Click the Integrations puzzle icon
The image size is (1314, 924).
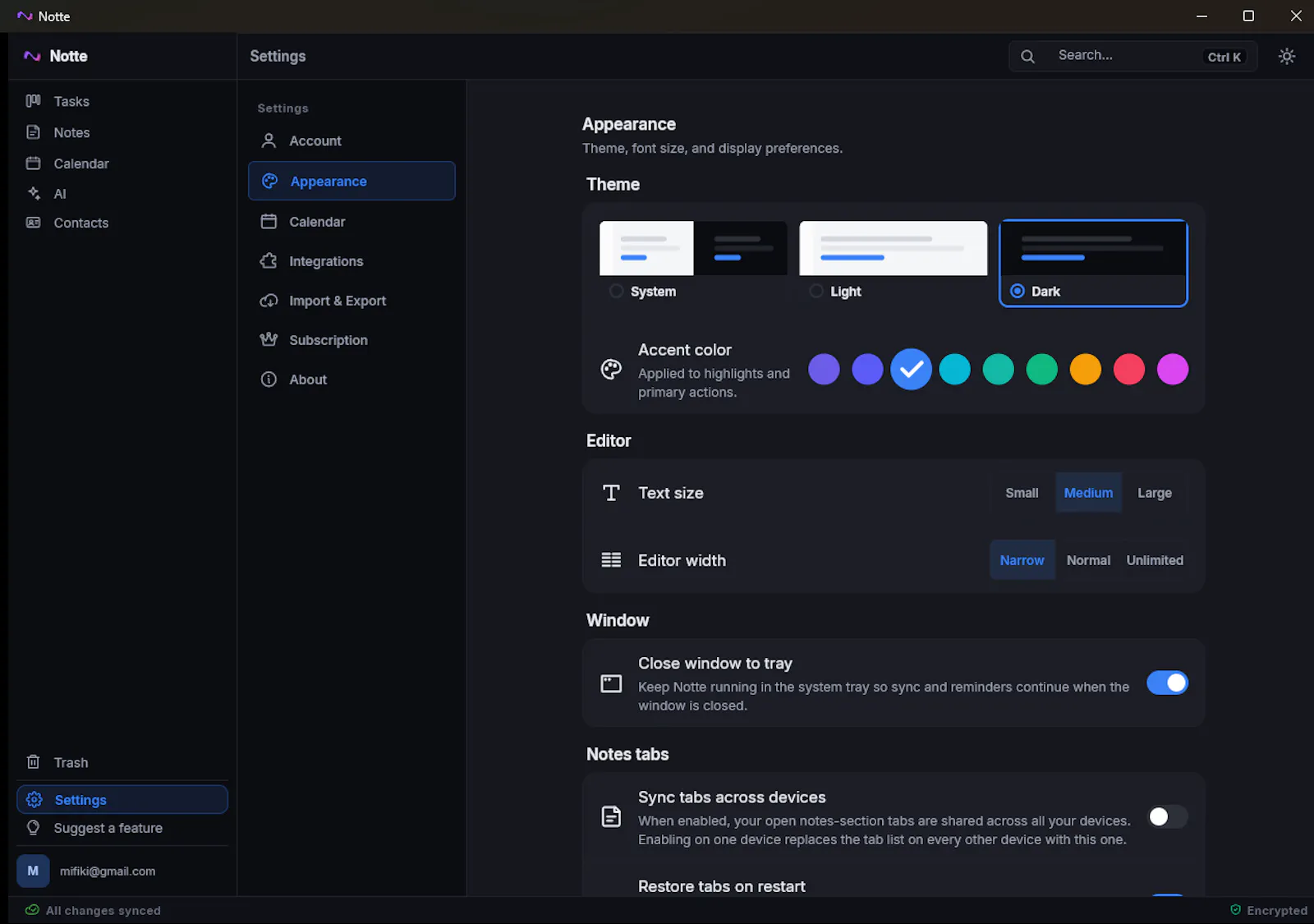[269, 261]
